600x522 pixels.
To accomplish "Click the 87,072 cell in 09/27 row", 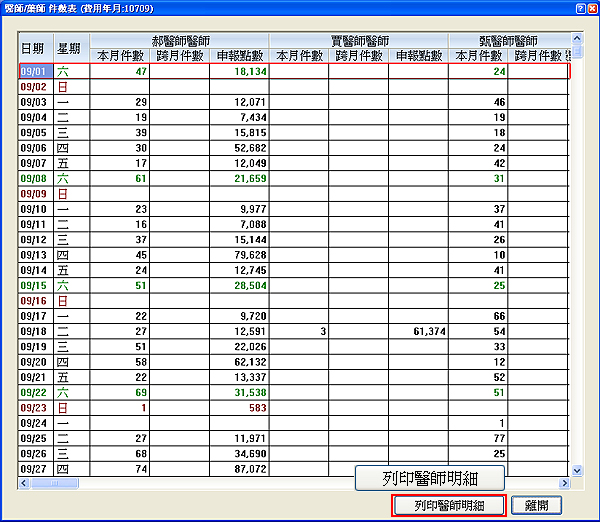I will coord(239,468).
